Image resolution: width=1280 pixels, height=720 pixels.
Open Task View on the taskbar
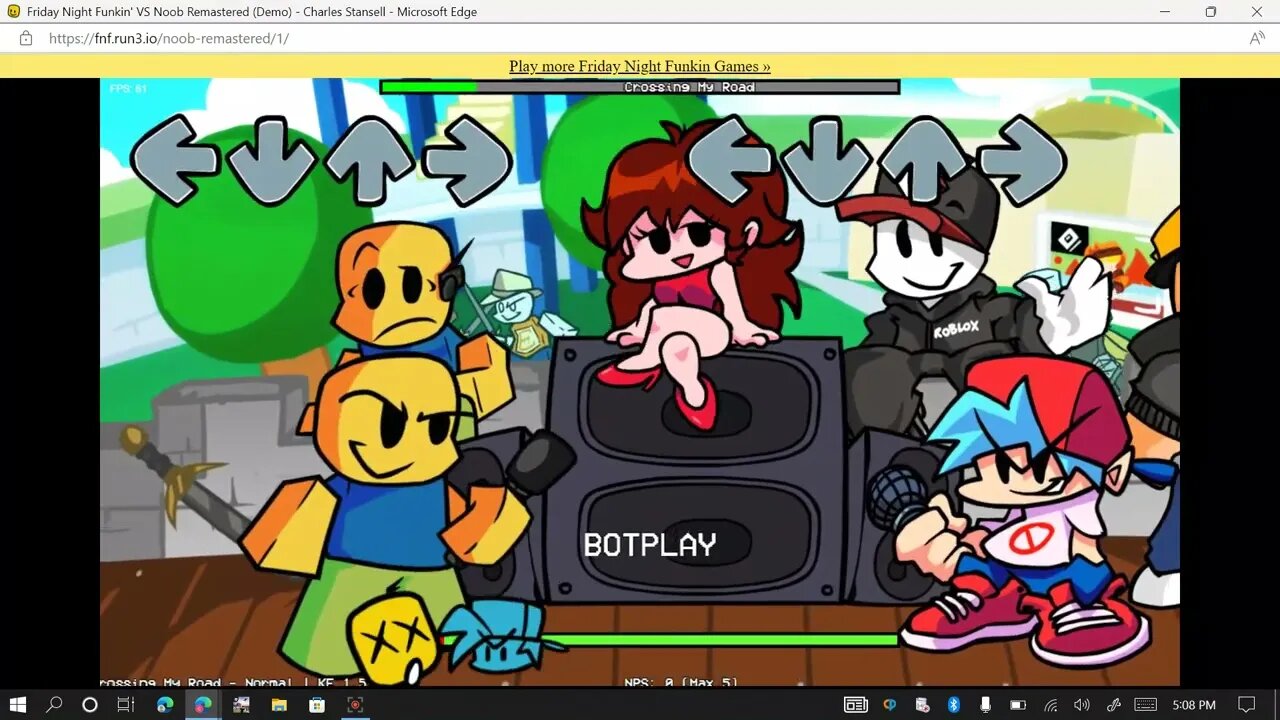tap(126, 704)
